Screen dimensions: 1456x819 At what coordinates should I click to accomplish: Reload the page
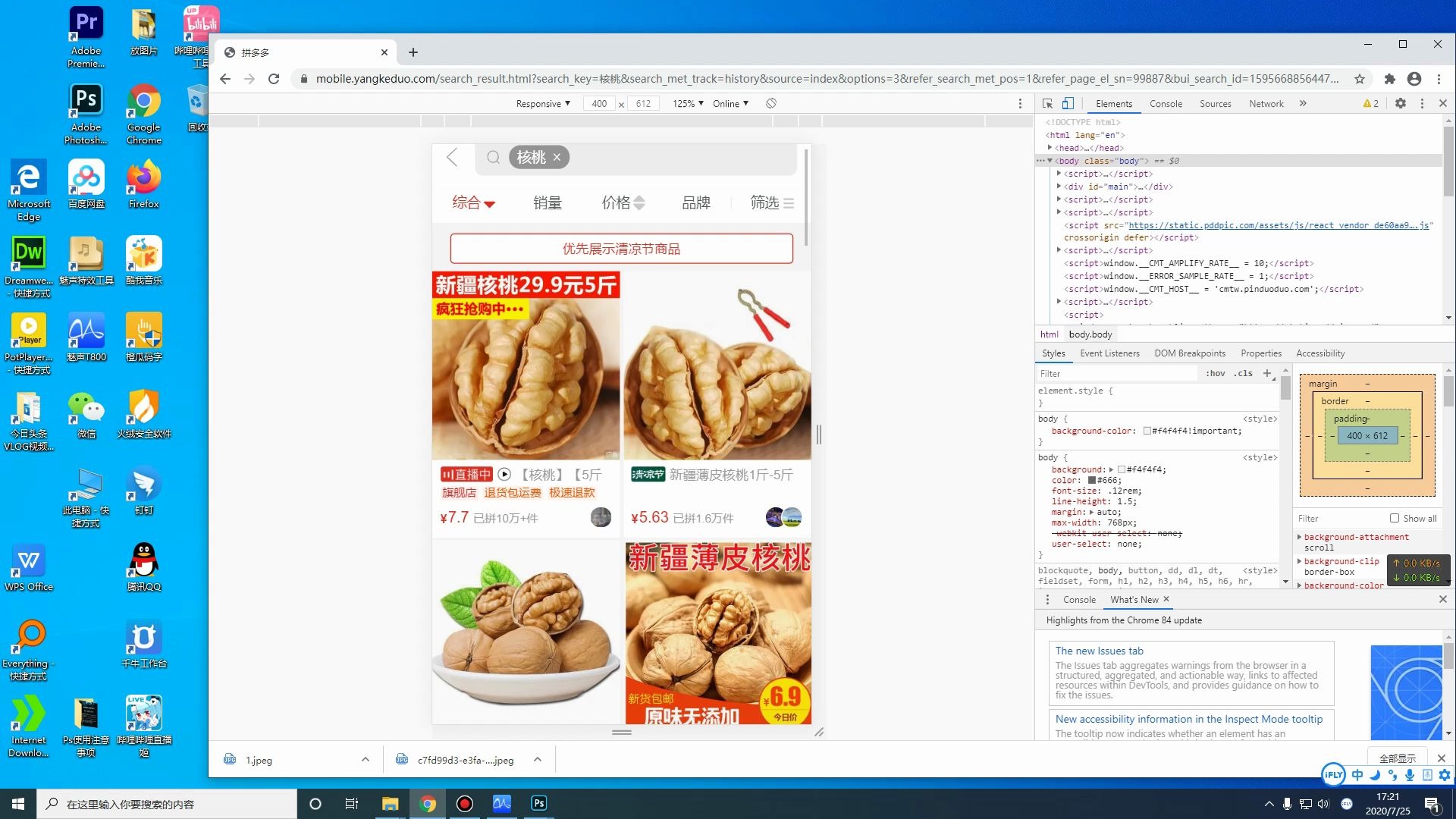[274, 79]
